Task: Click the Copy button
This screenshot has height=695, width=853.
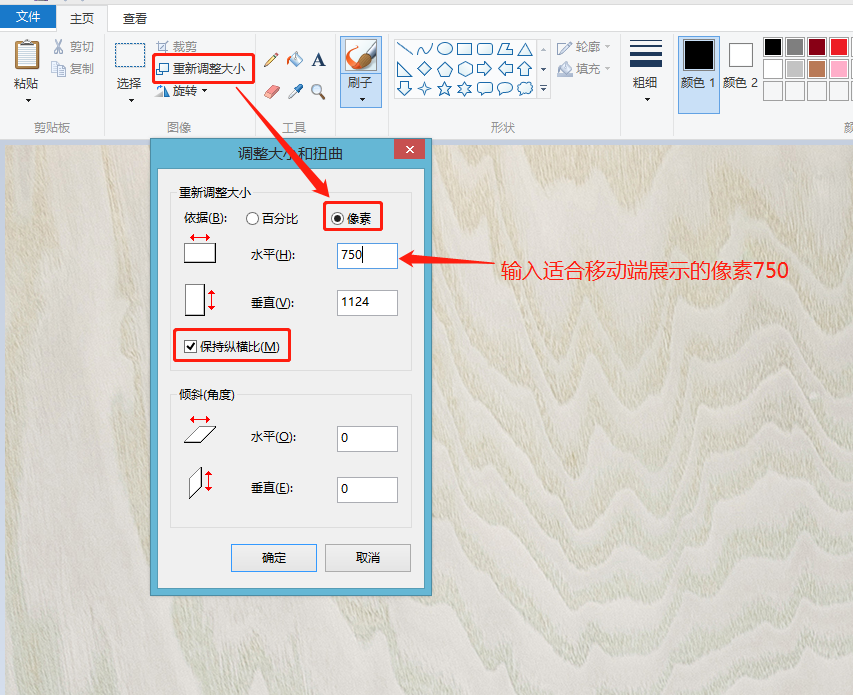Action: [72, 69]
